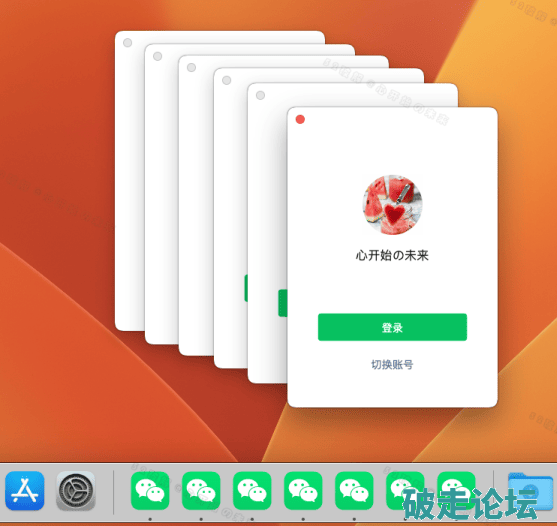This screenshot has width=557, height=526.
Task: Choose the sixth WeChat dock icon
Action: [405, 490]
